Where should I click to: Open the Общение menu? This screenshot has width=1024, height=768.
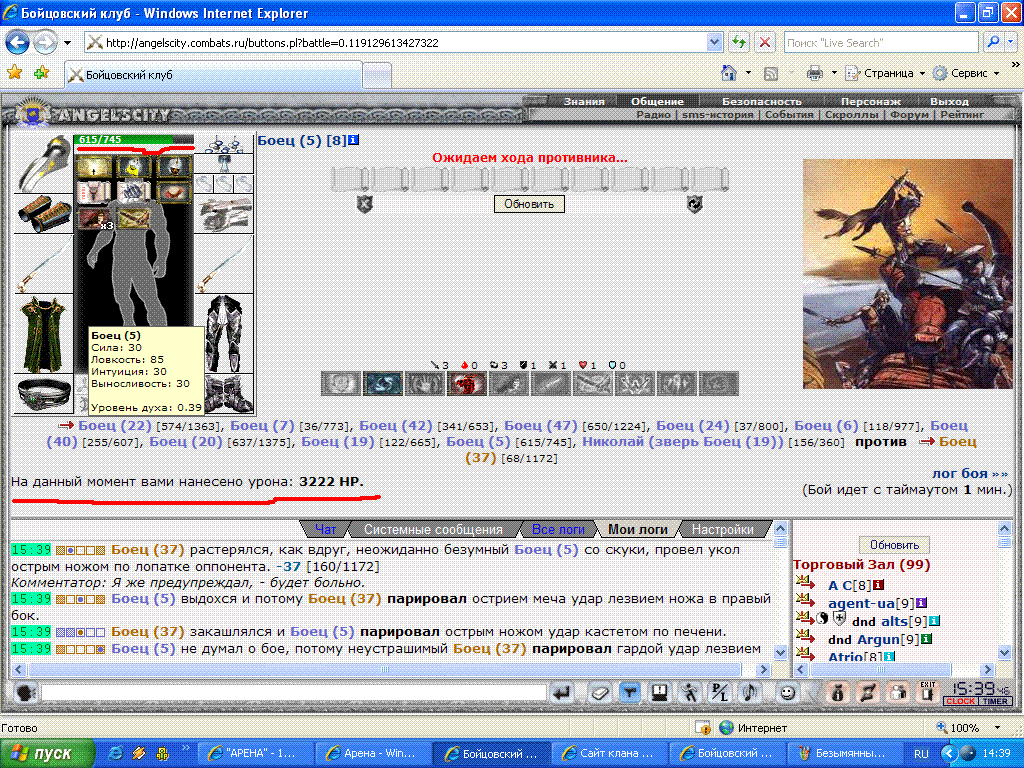[657, 101]
